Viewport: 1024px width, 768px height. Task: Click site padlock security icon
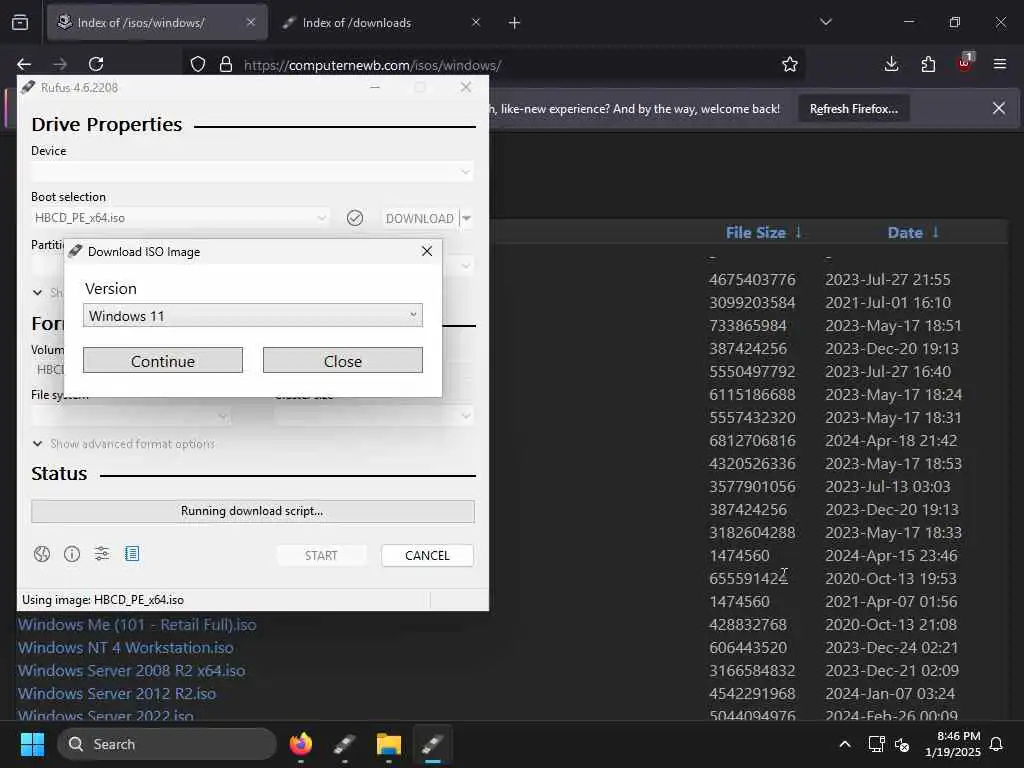click(226, 64)
